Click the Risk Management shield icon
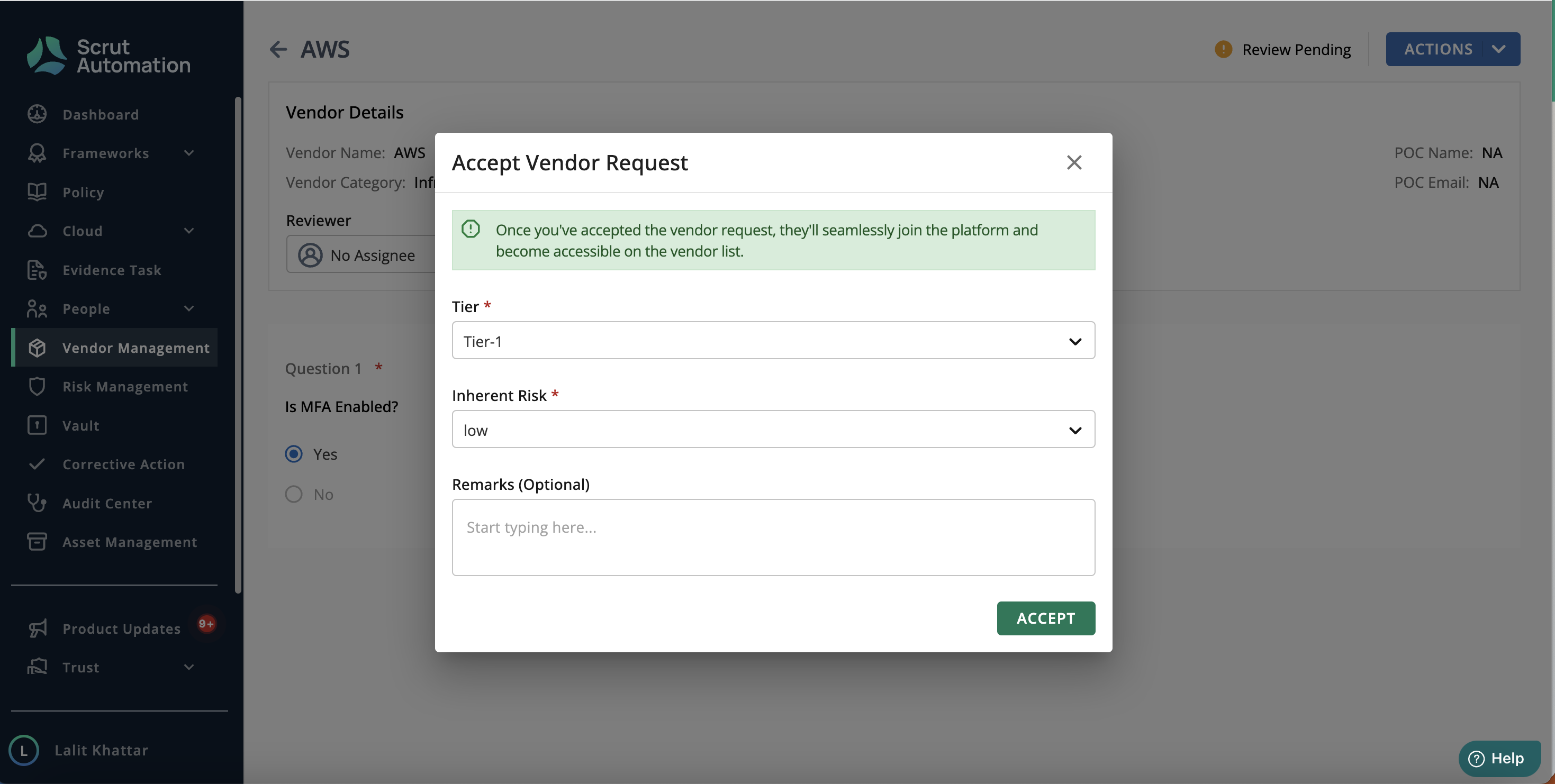 [37, 386]
